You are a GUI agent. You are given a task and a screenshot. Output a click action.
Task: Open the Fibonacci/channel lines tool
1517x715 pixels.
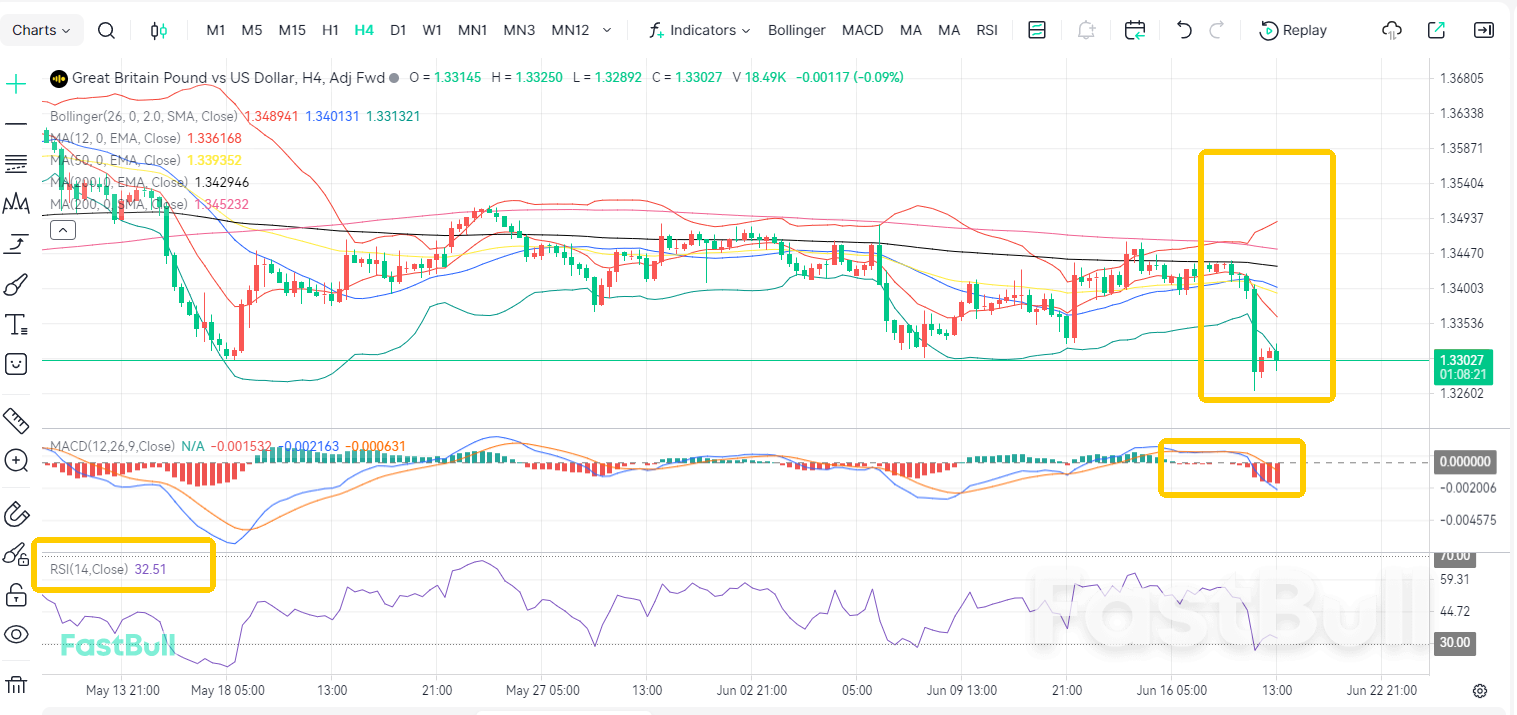click(16, 163)
